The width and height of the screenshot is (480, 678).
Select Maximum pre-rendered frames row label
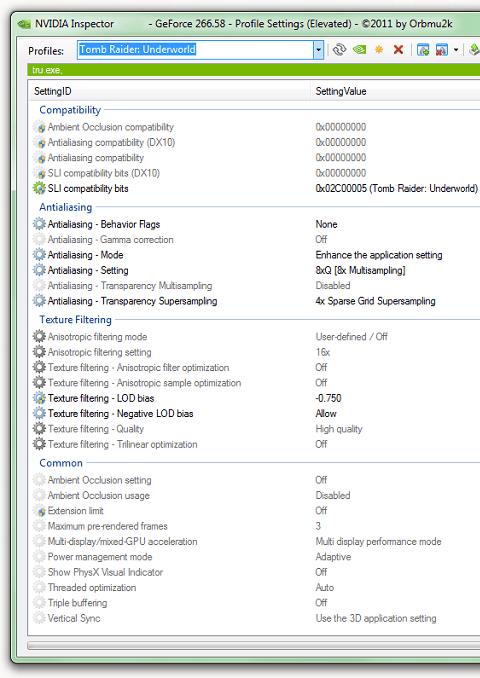pos(107,526)
